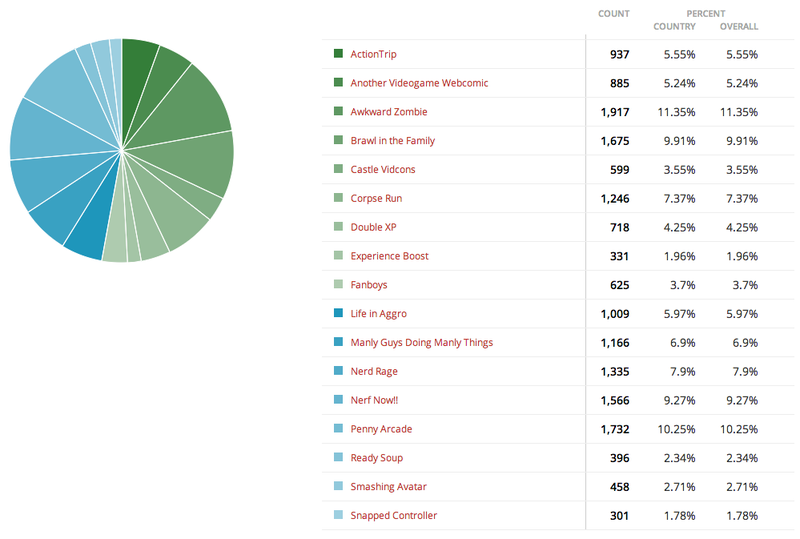
Task: Click the count value 937
Action: (x=619, y=54)
